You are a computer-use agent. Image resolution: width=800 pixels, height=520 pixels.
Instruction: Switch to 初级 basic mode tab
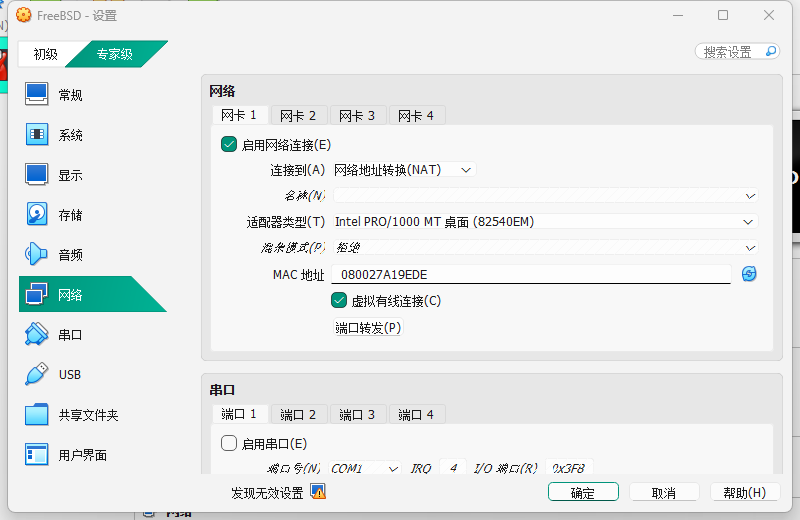(x=46, y=54)
